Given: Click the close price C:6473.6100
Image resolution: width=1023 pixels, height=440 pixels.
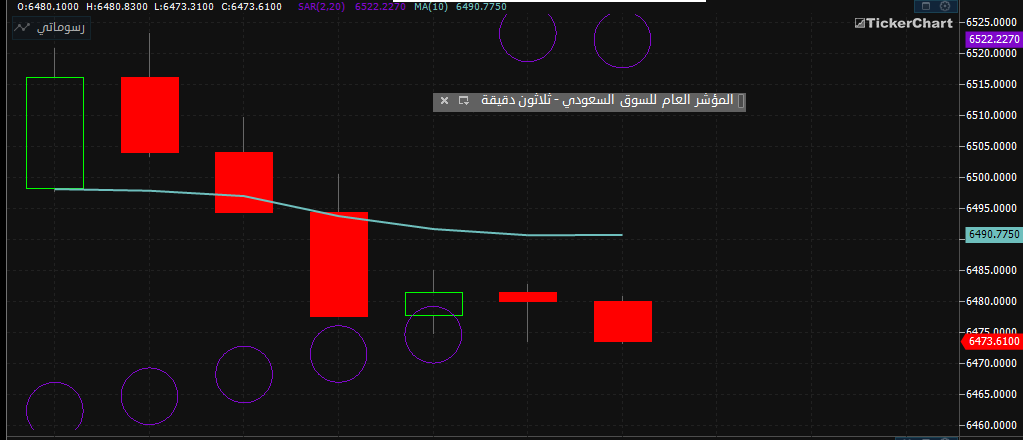Looking at the screenshot, I should [x=251, y=7].
